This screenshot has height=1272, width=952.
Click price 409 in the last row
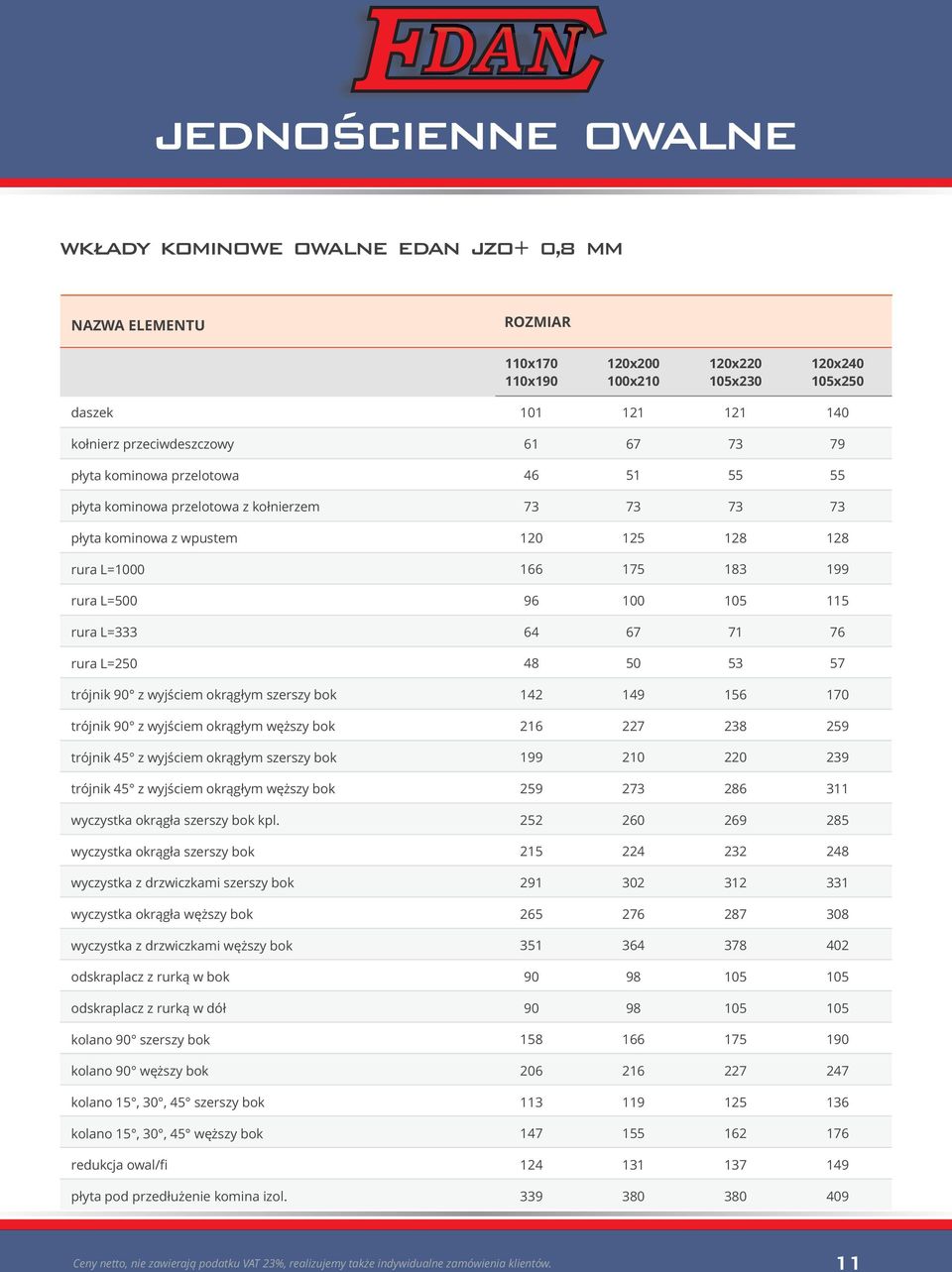837,1196
